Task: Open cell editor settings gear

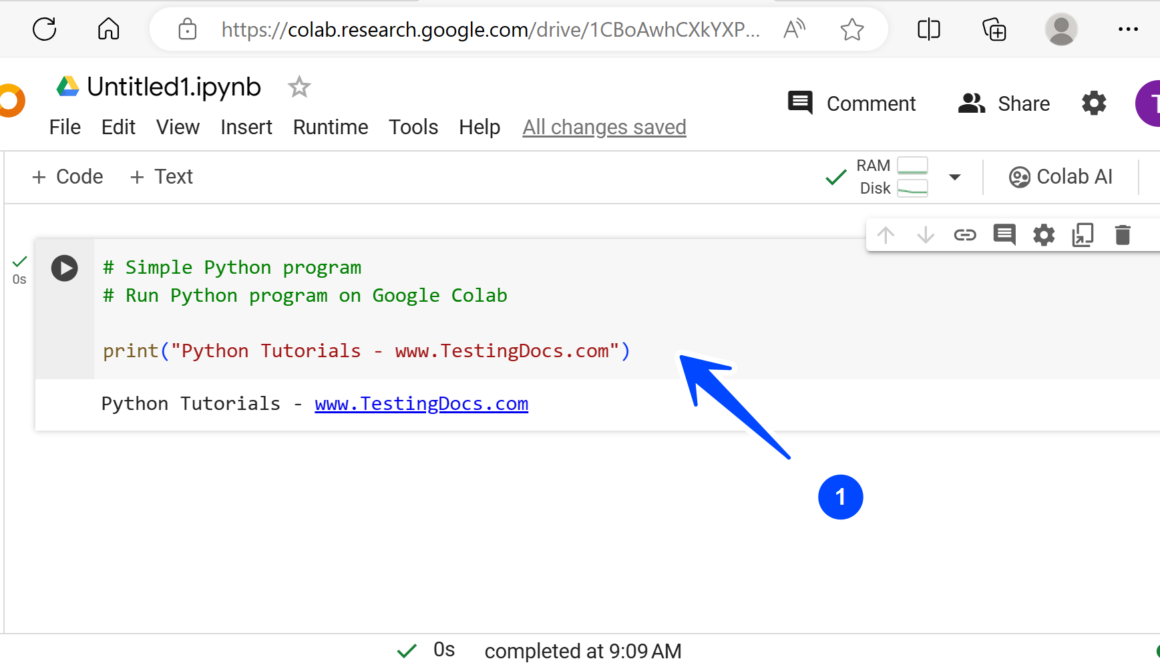Action: [1043, 235]
